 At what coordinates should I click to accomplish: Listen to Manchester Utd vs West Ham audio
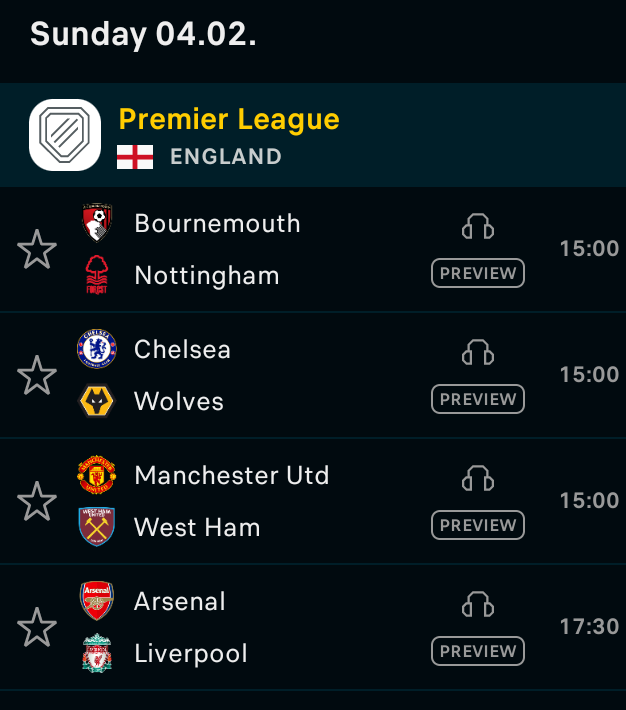pyautogui.click(x=478, y=479)
